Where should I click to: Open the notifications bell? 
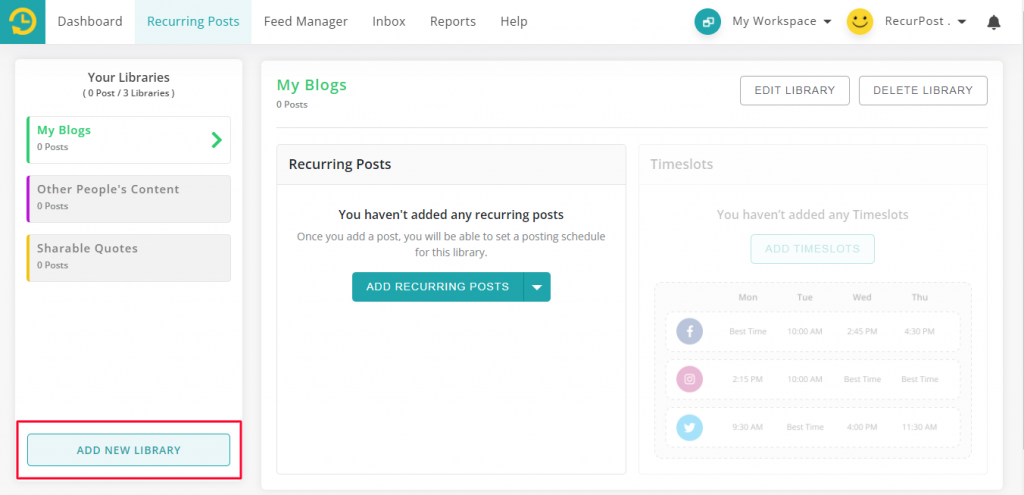(994, 22)
